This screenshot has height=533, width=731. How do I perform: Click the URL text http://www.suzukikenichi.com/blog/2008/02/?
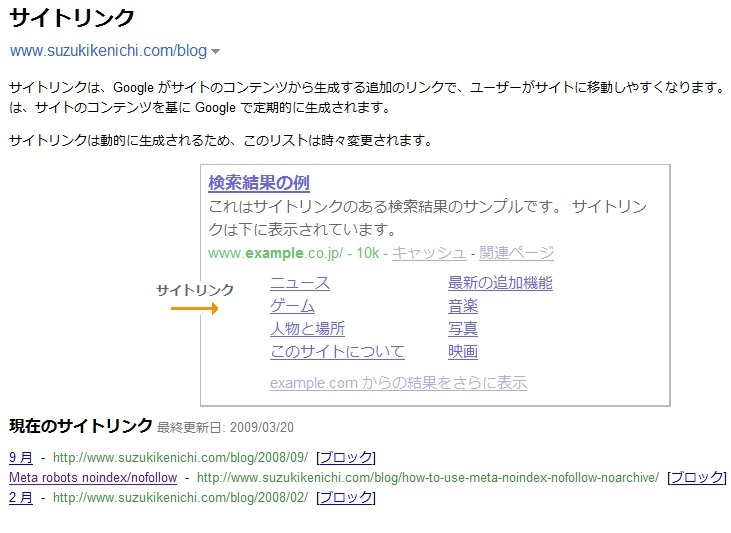[180, 498]
